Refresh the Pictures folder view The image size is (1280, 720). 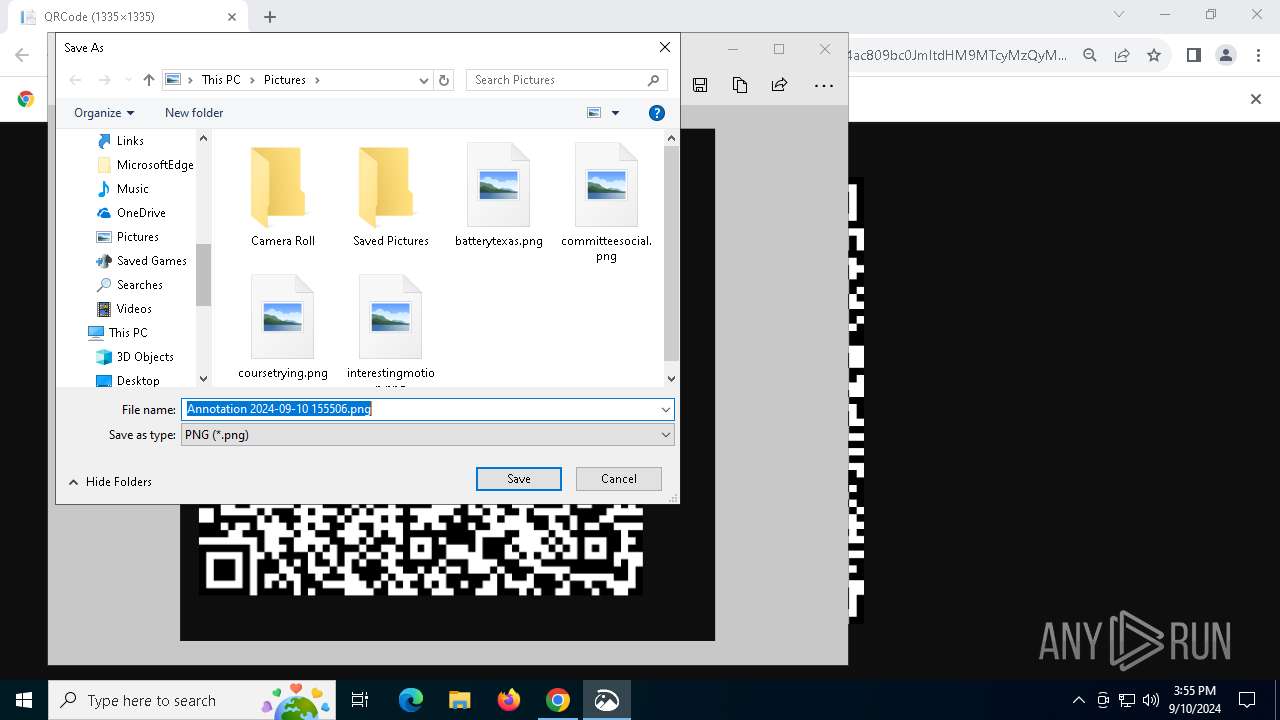(445, 80)
